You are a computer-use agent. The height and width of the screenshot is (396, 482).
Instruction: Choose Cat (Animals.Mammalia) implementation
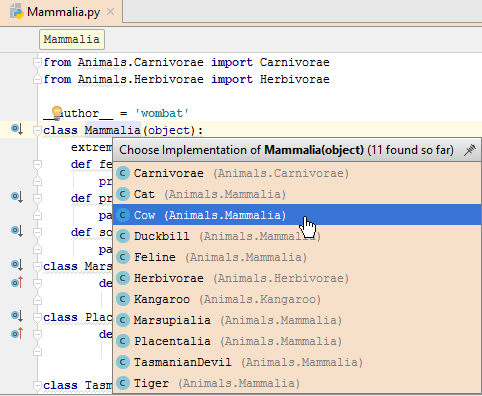[297, 194]
